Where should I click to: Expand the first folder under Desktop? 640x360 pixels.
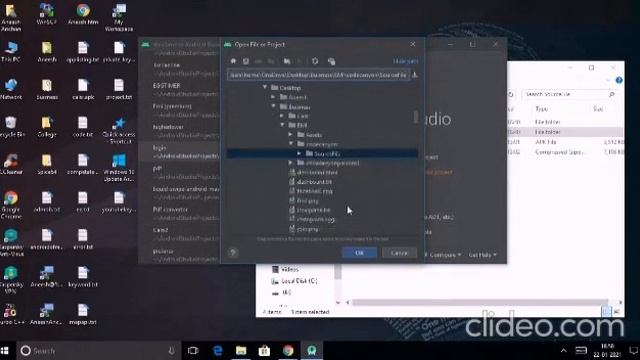pos(273,97)
